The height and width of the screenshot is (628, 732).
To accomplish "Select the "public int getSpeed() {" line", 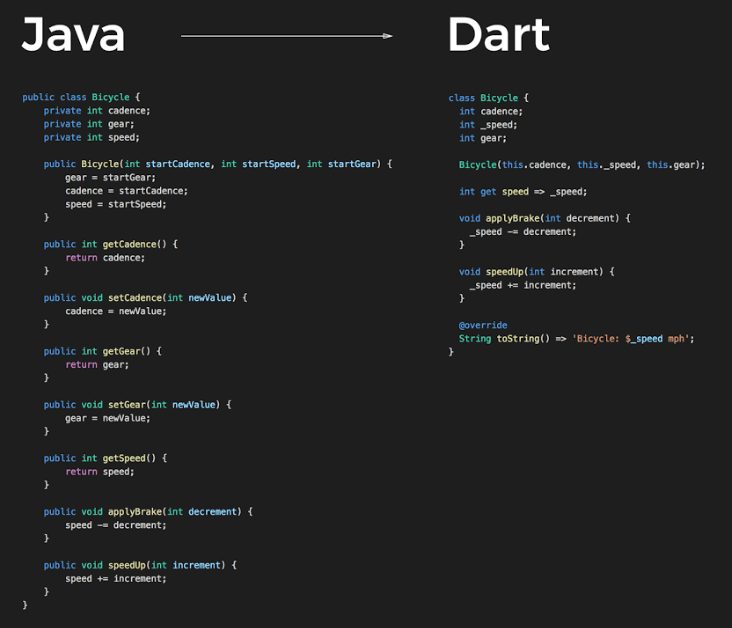I will [105, 458].
